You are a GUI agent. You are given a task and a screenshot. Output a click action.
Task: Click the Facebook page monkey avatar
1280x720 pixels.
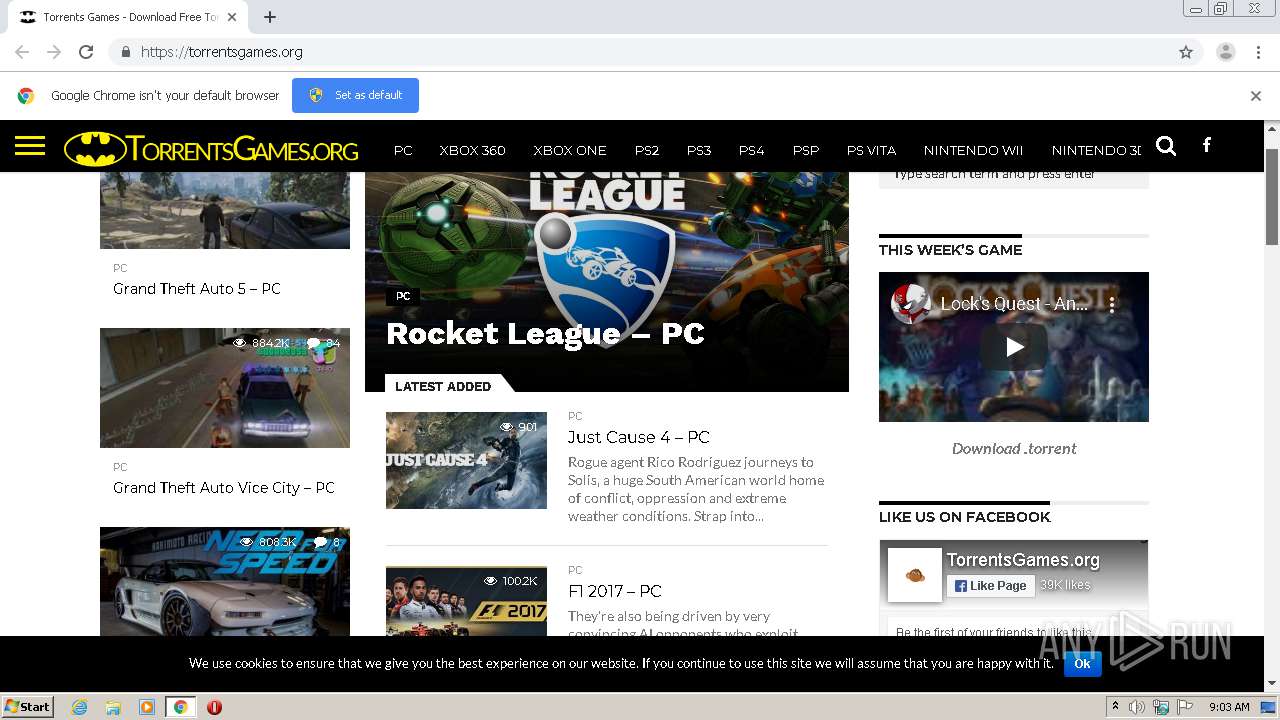[x=915, y=575]
